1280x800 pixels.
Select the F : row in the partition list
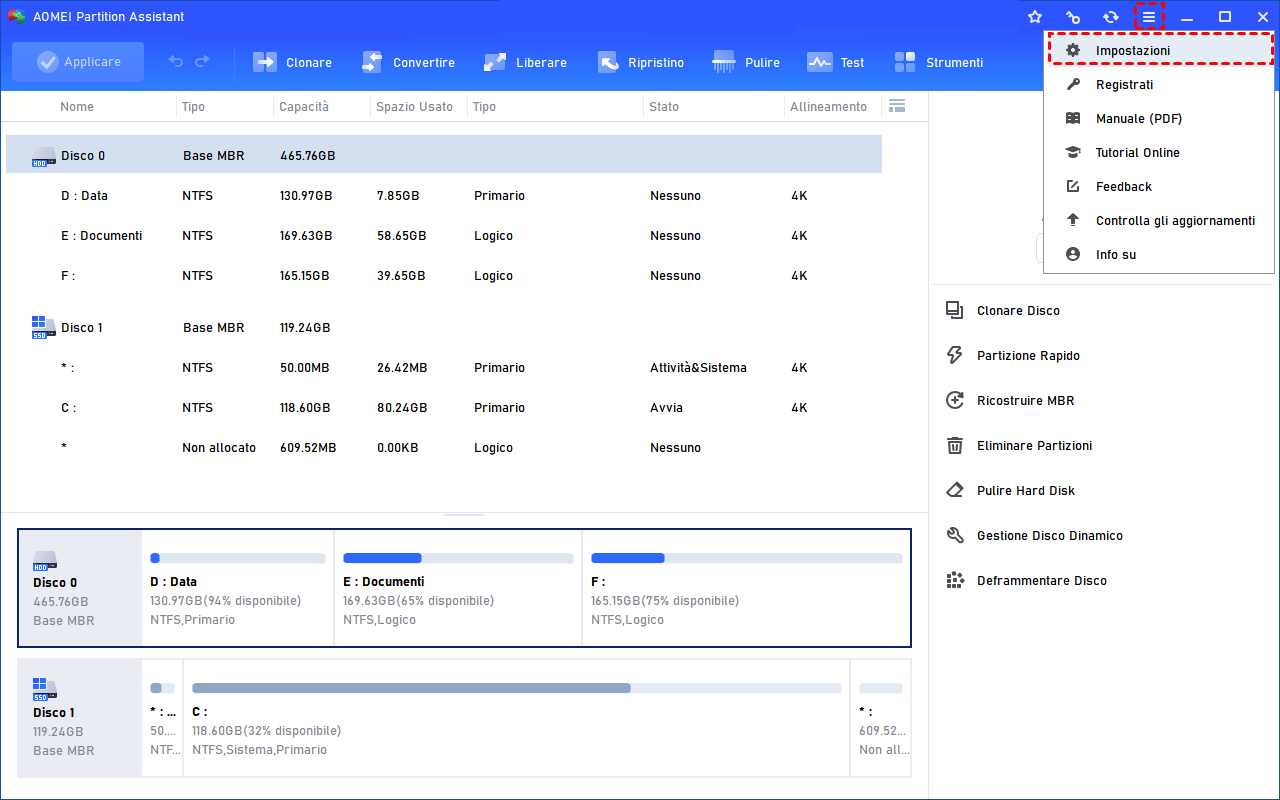coord(444,276)
